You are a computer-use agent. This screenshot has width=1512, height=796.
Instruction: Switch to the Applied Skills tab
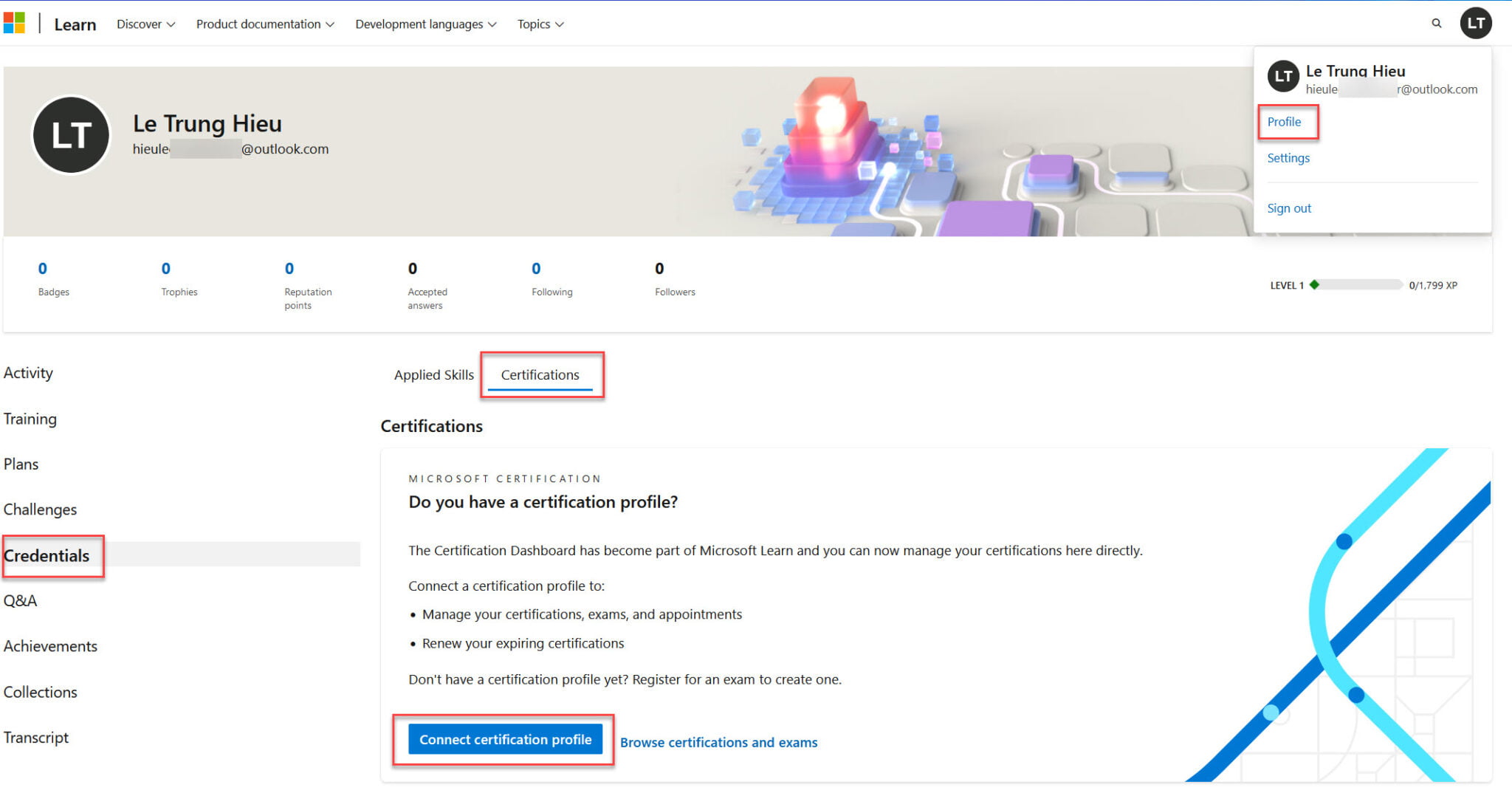[x=433, y=374]
